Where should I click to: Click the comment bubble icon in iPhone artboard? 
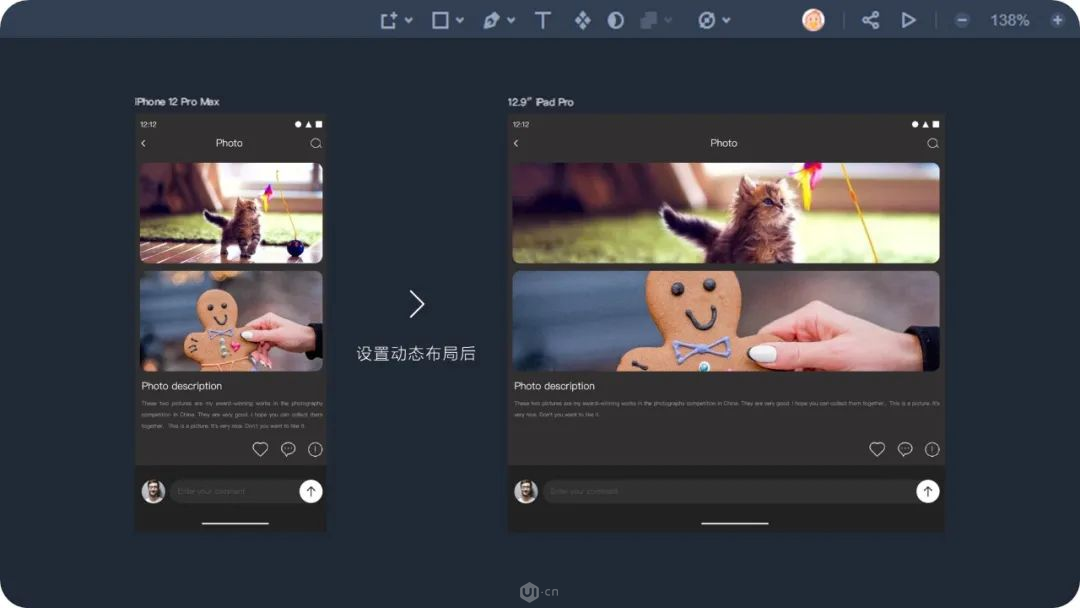(288, 450)
